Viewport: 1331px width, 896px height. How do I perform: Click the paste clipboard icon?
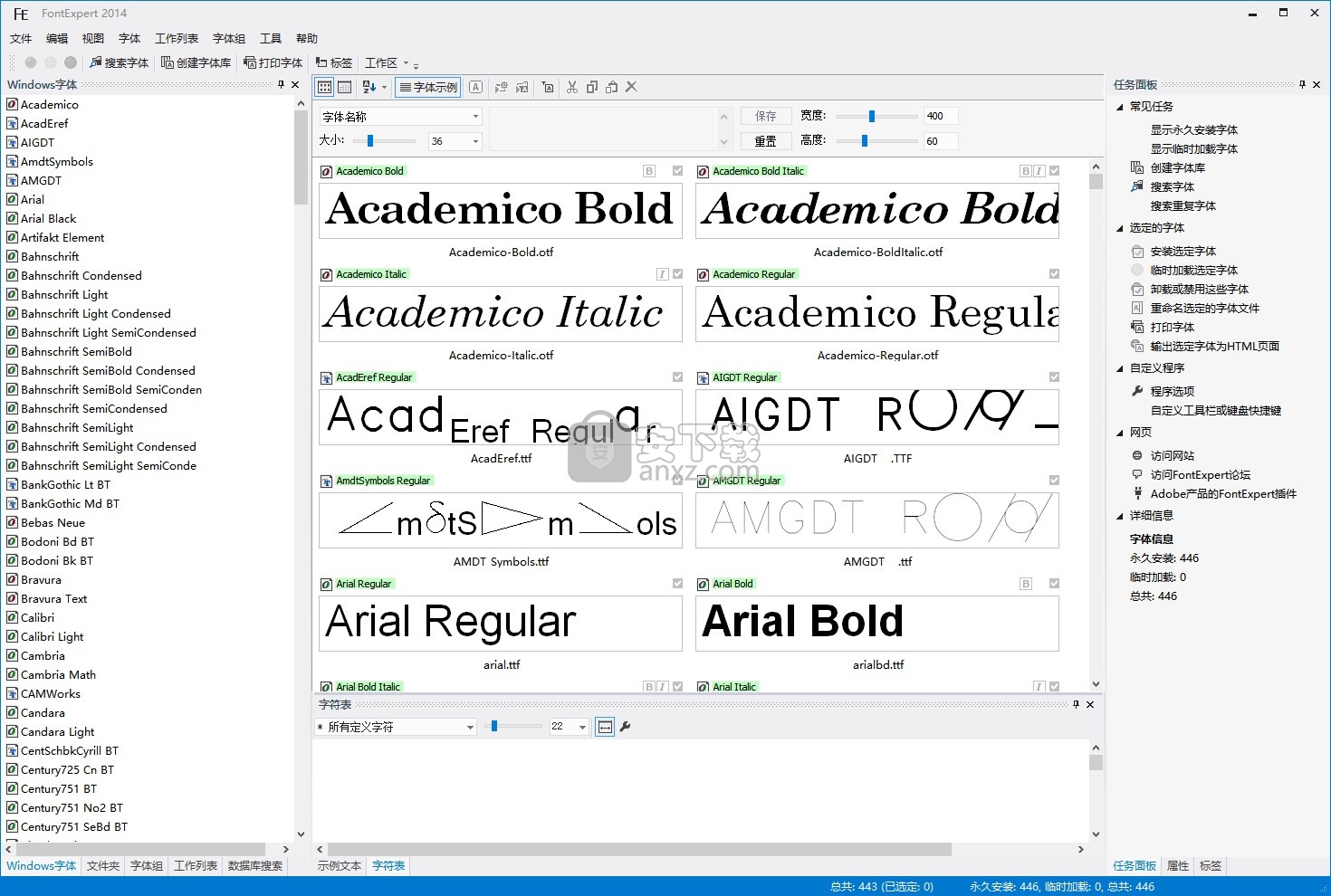pyautogui.click(x=611, y=87)
